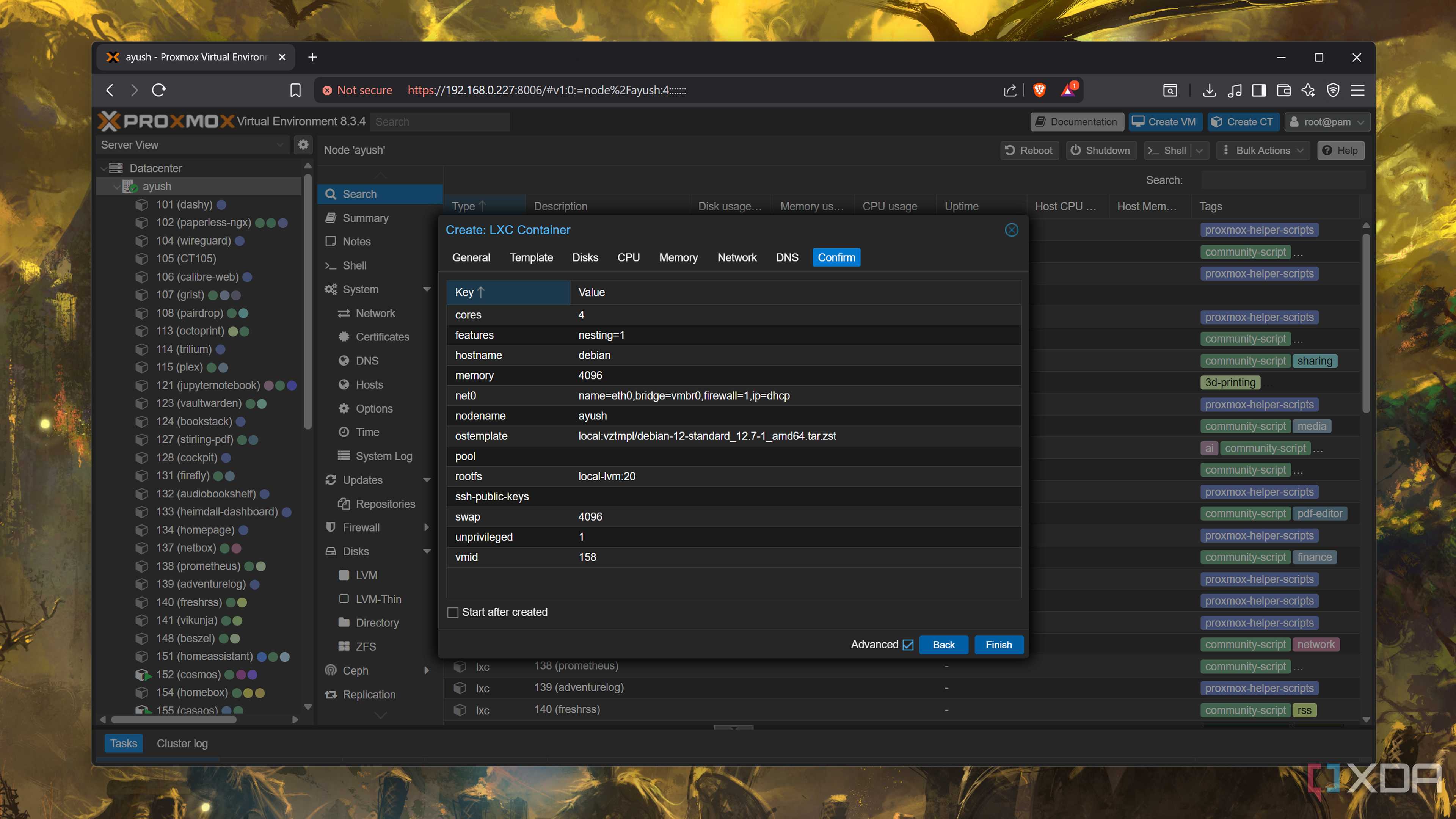Bookmark this page with the bookmark icon
Screen dimensions: 1456x819
295,91
